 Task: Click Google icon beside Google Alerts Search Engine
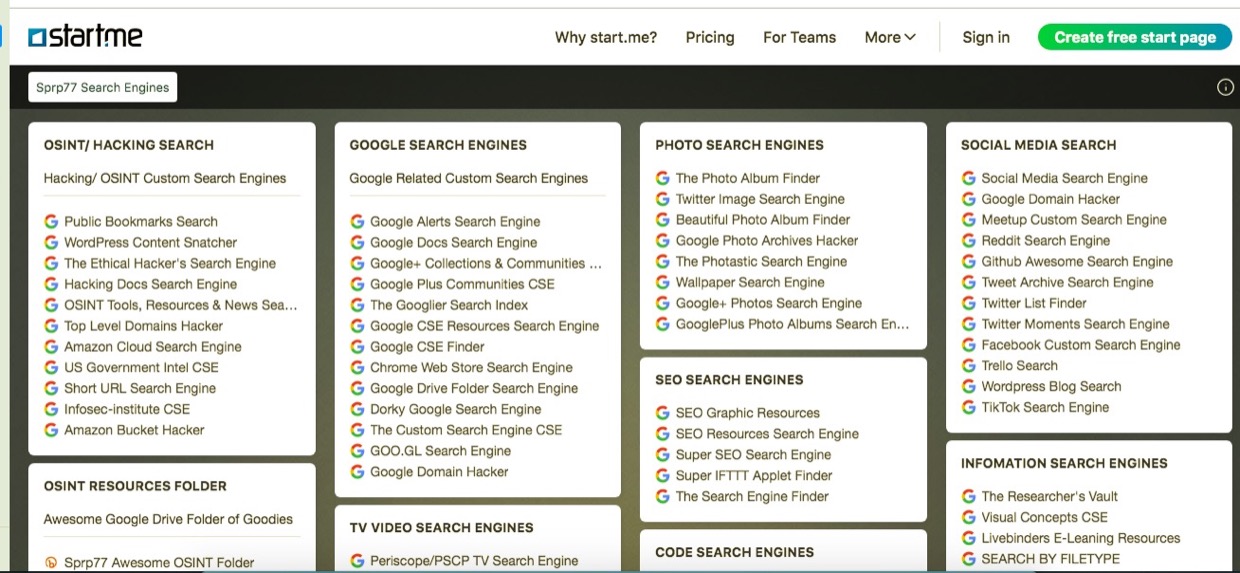click(x=357, y=222)
